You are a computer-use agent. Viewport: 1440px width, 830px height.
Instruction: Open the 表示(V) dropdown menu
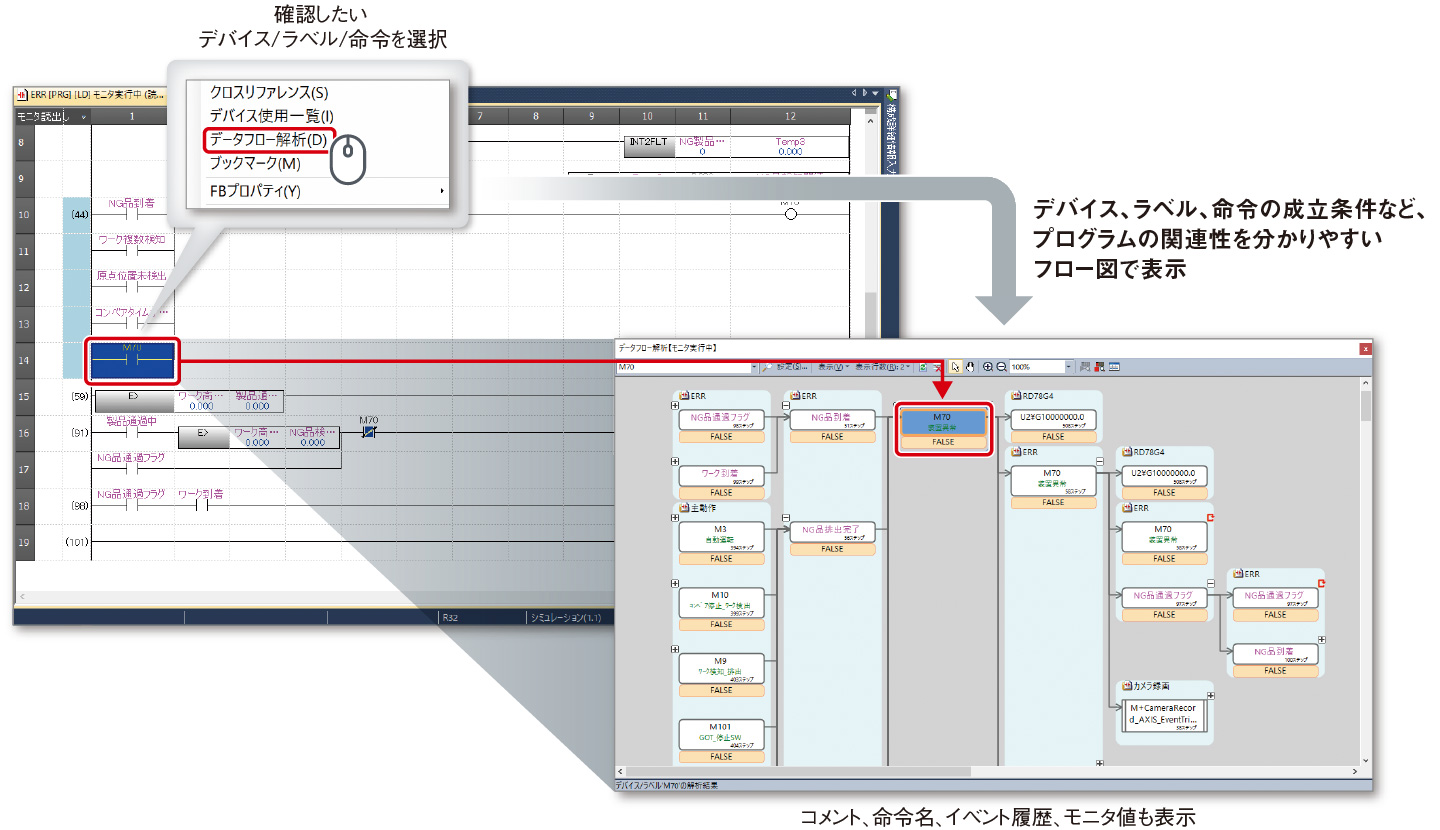833,367
